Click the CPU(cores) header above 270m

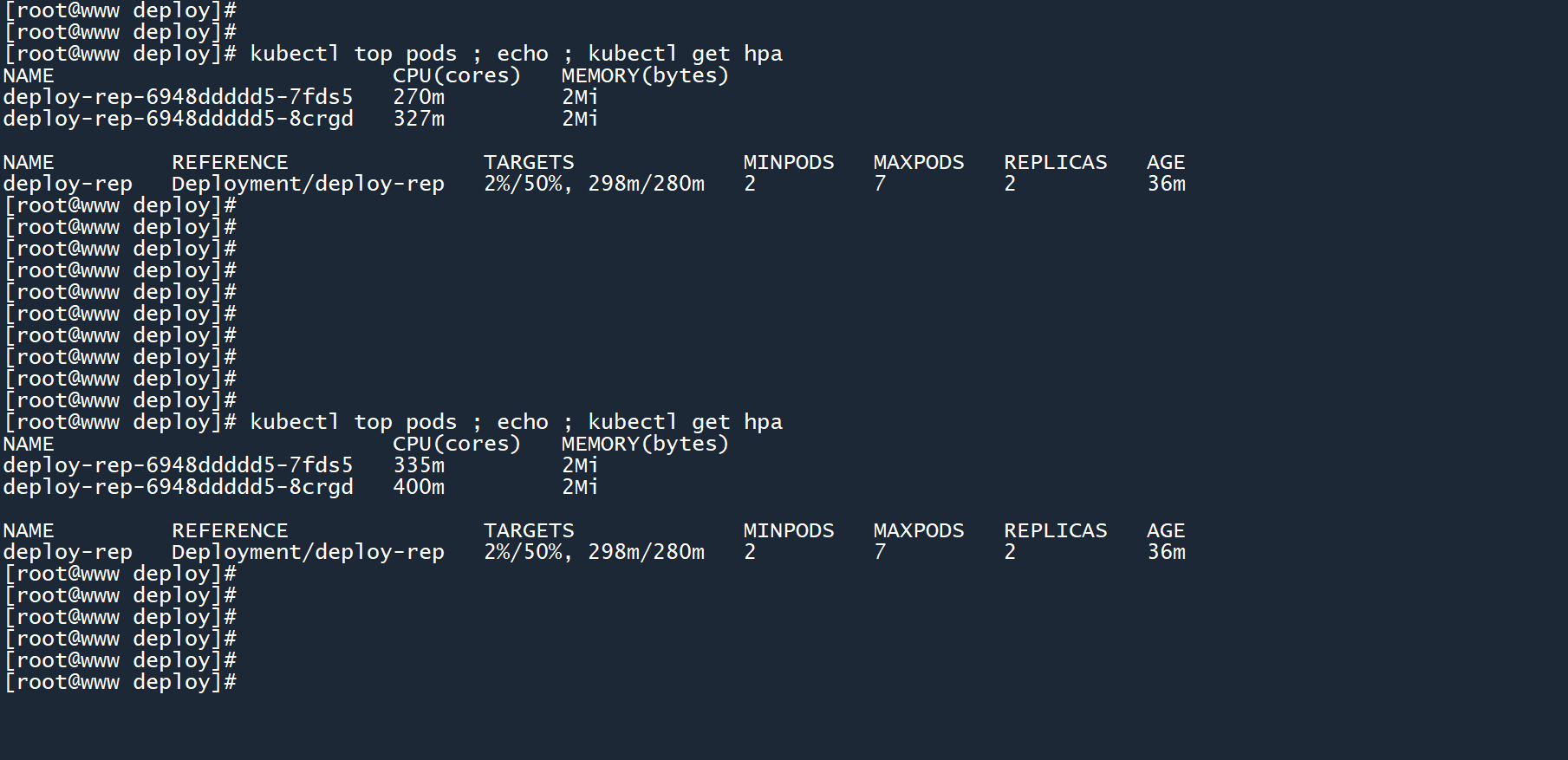[456, 75]
